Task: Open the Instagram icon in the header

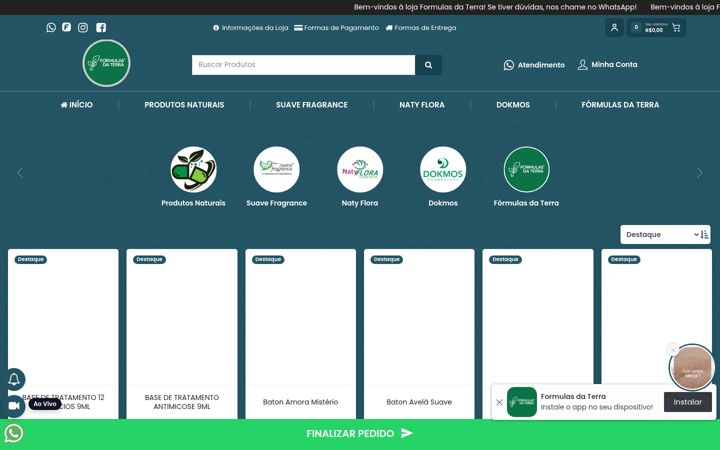Action: coord(83,28)
